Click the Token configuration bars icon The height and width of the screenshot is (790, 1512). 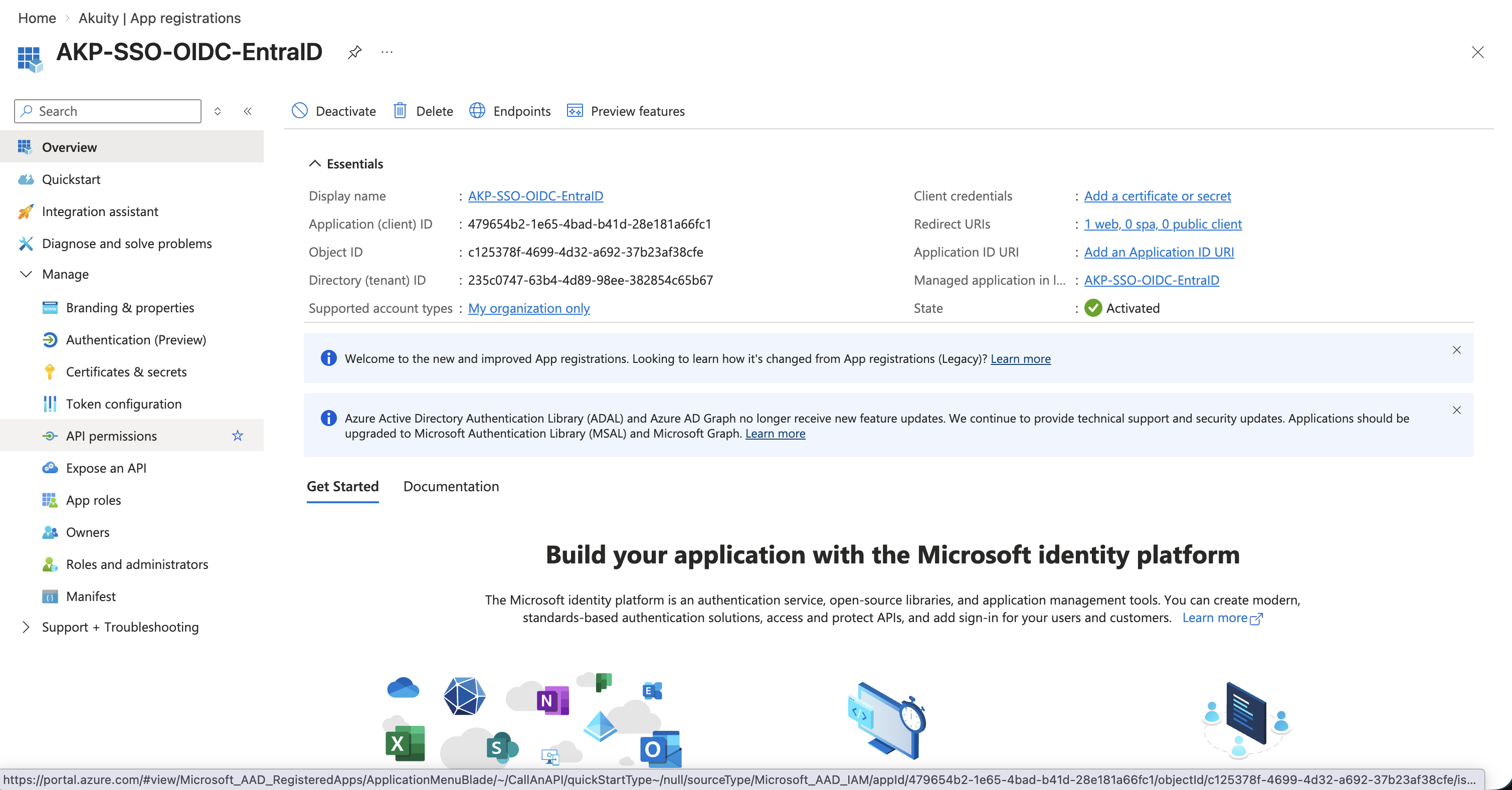(50, 404)
